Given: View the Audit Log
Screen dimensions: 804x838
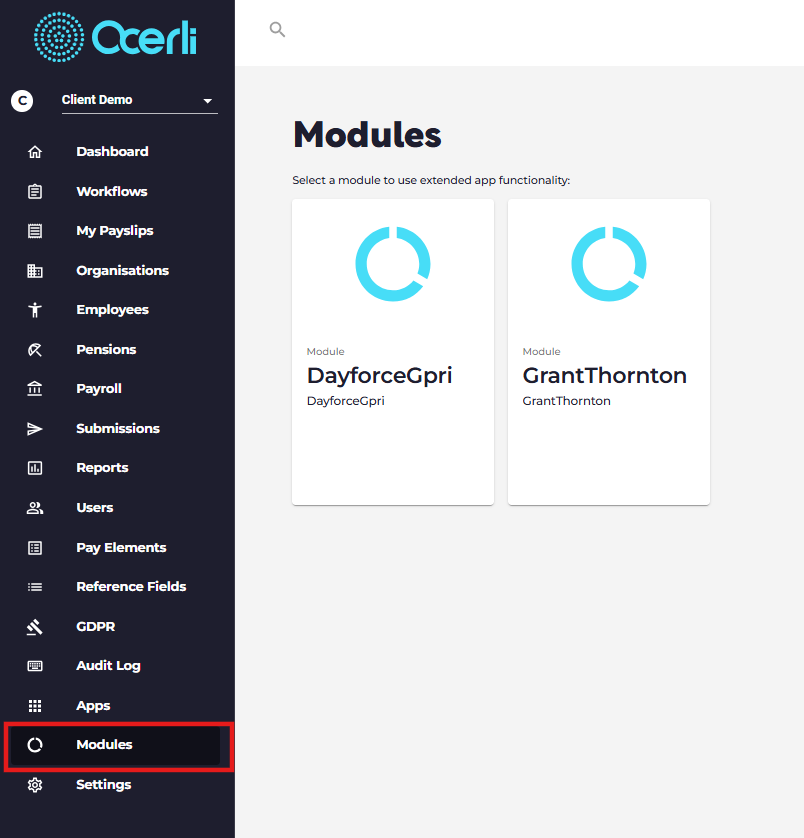Looking at the screenshot, I should (x=108, y=666).
